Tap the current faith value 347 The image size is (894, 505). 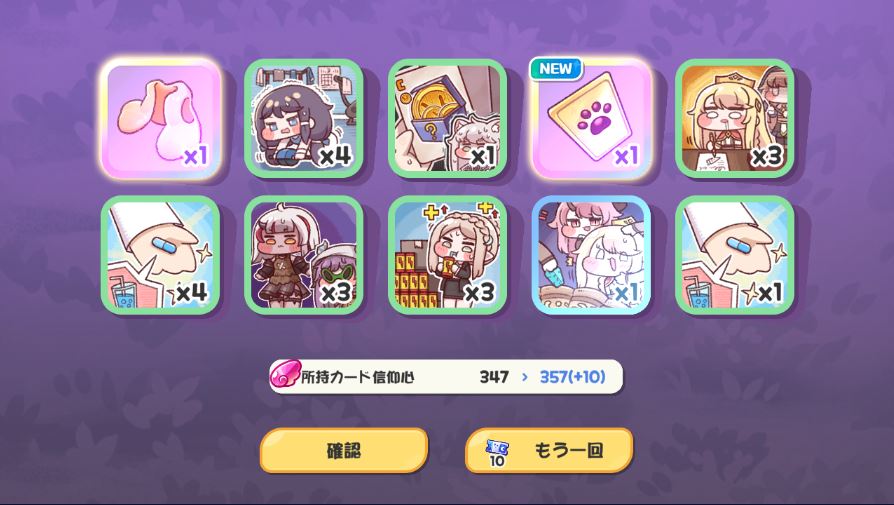(494, 377)
